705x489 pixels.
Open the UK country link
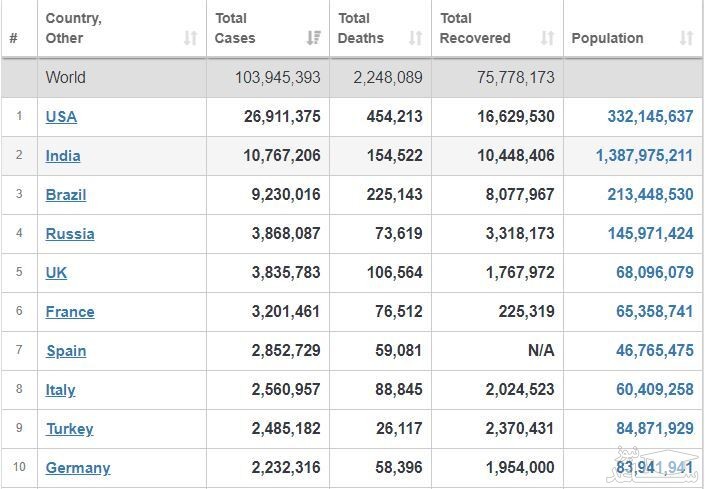[x=56, y=272]
